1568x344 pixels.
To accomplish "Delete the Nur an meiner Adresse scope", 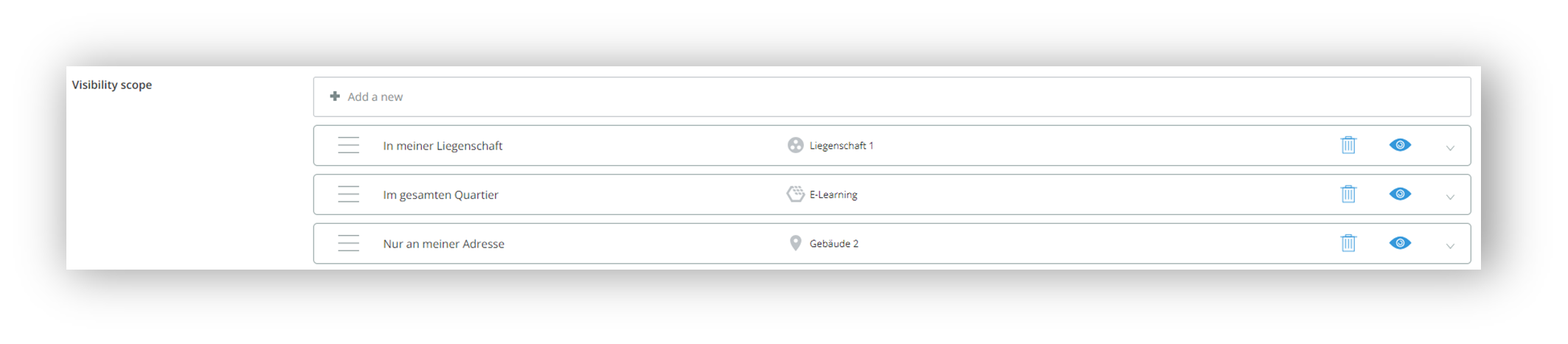I will tap(1348, 243).
